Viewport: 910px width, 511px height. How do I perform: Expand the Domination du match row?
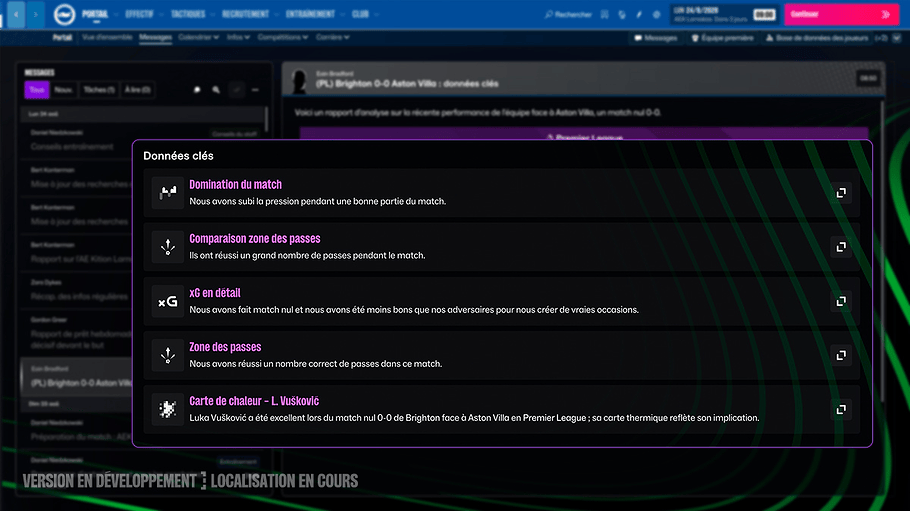click(x=841, y=193)
